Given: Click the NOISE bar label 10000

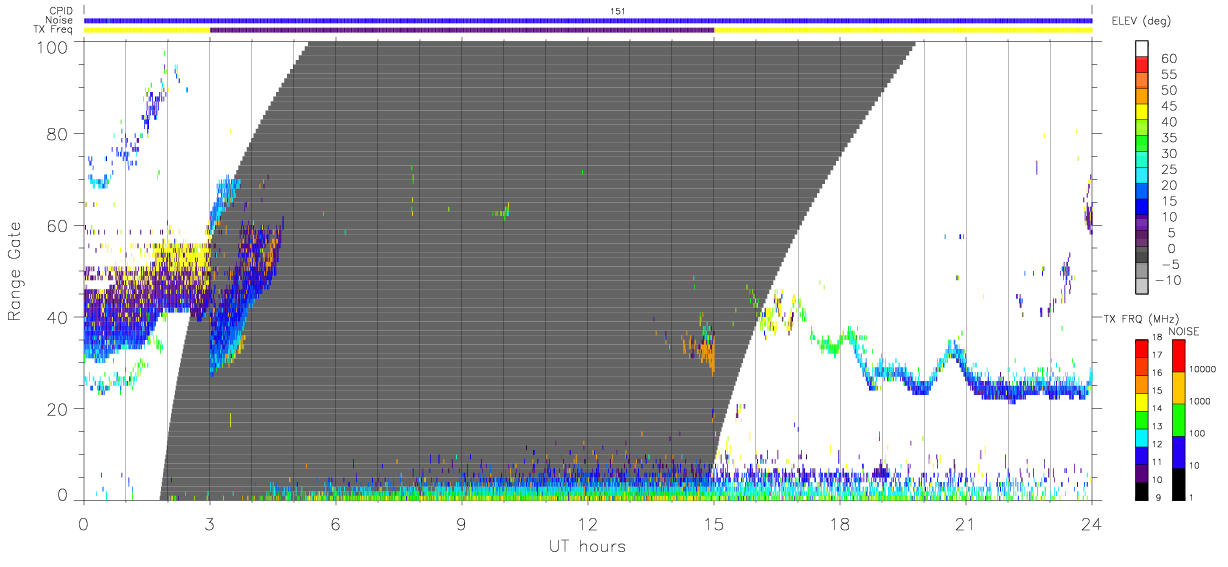Looking at the screenshot, I should pyautogui.click(x=1204, y=371).
